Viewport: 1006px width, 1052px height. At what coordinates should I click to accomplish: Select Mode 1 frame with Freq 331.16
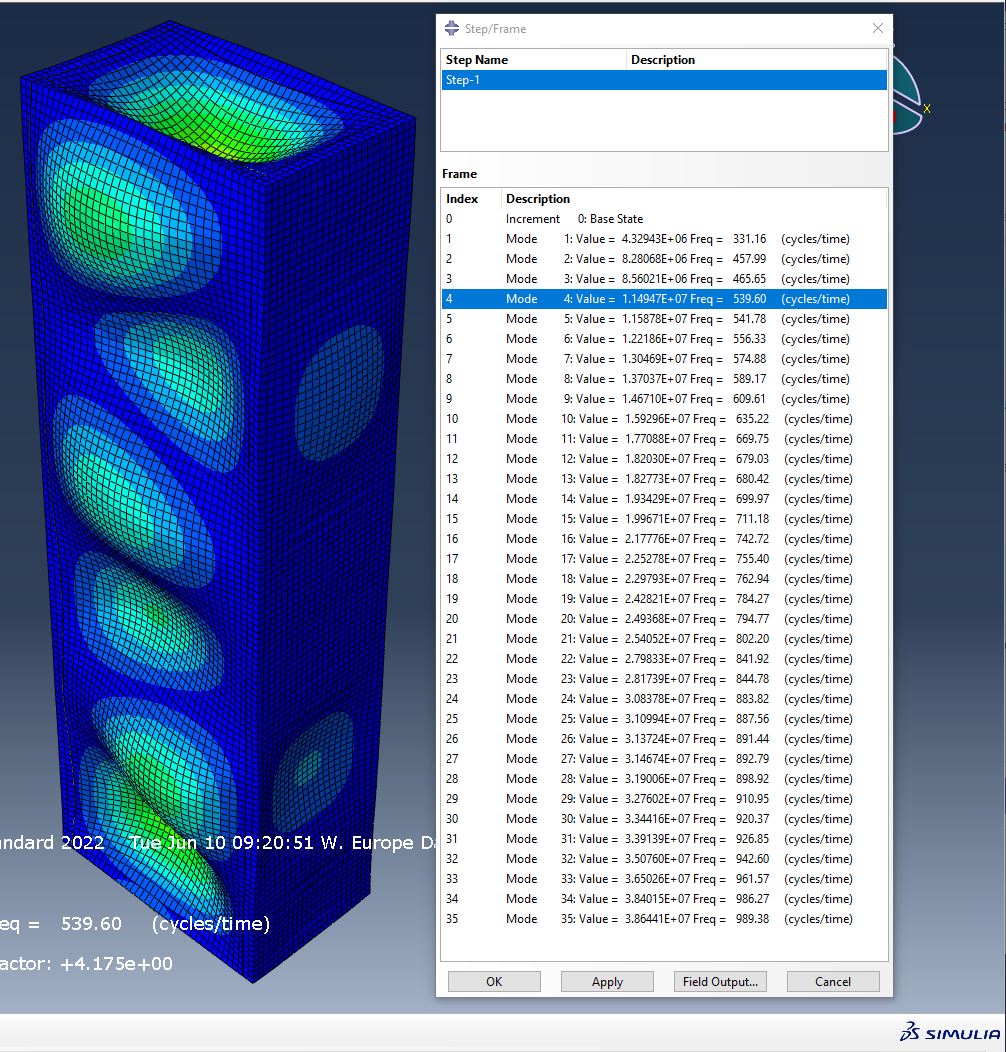tap(664, 239)
